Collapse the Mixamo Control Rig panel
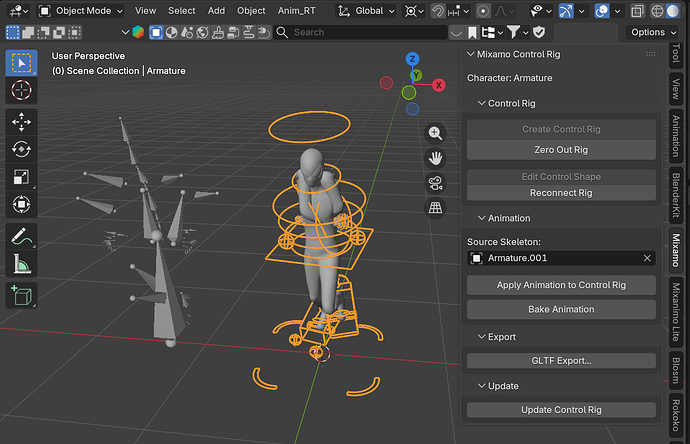Image resolution: width=690 pixels, height=444 pixels. click(x=470, y=54)
